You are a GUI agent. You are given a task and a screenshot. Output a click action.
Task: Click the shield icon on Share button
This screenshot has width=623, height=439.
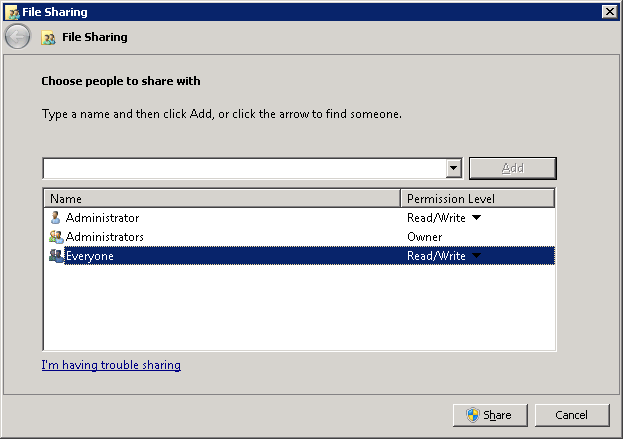click(x=473, y=415)
